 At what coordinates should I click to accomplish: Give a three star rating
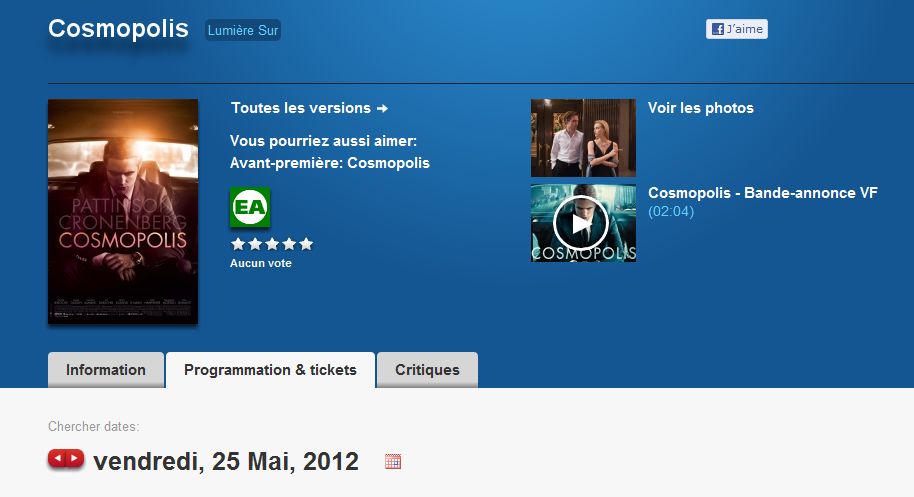tap(272, 244)
